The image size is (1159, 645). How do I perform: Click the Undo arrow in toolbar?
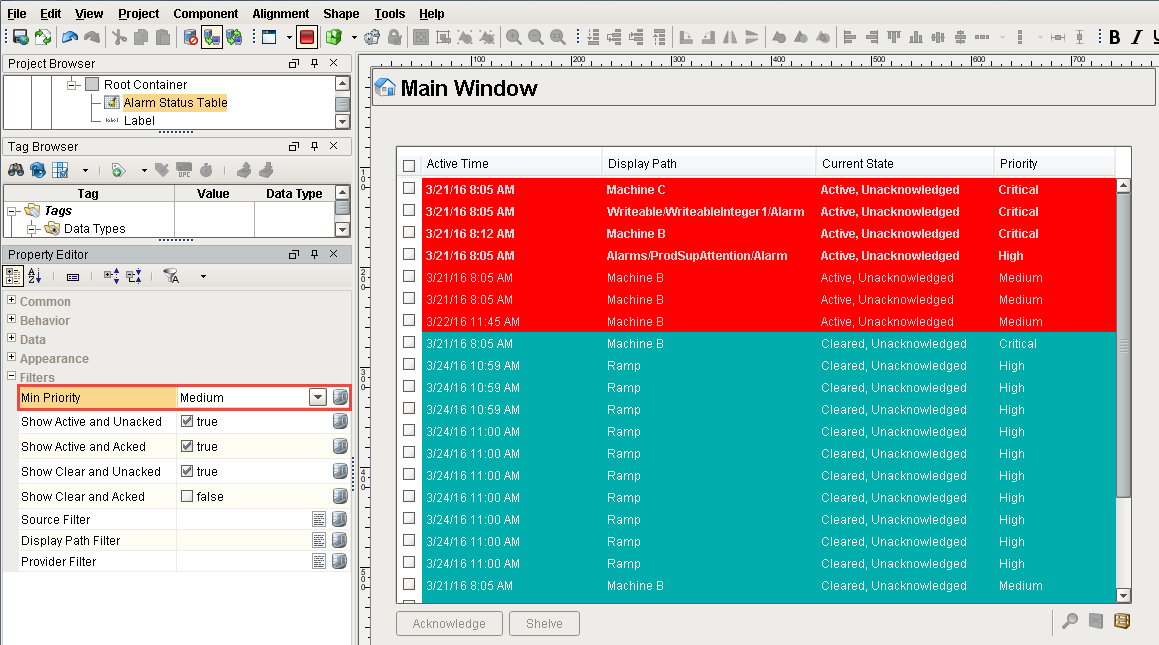(x=69, y=37)
